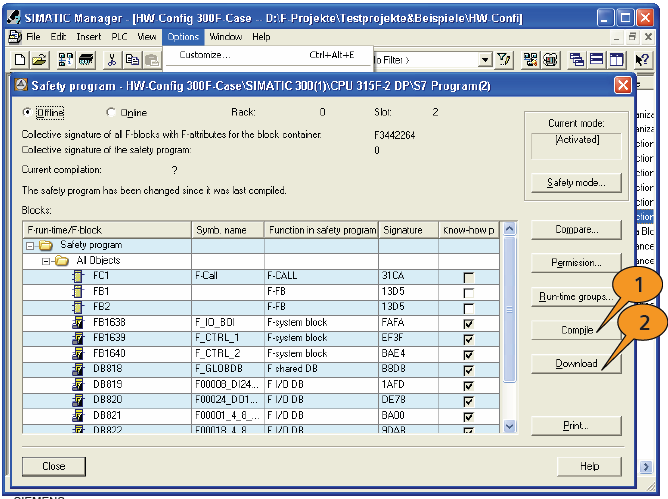The height and width of the screenshot is (499, 668).
Task: Click the Close button in dialog
Action: tap(54, 467)
